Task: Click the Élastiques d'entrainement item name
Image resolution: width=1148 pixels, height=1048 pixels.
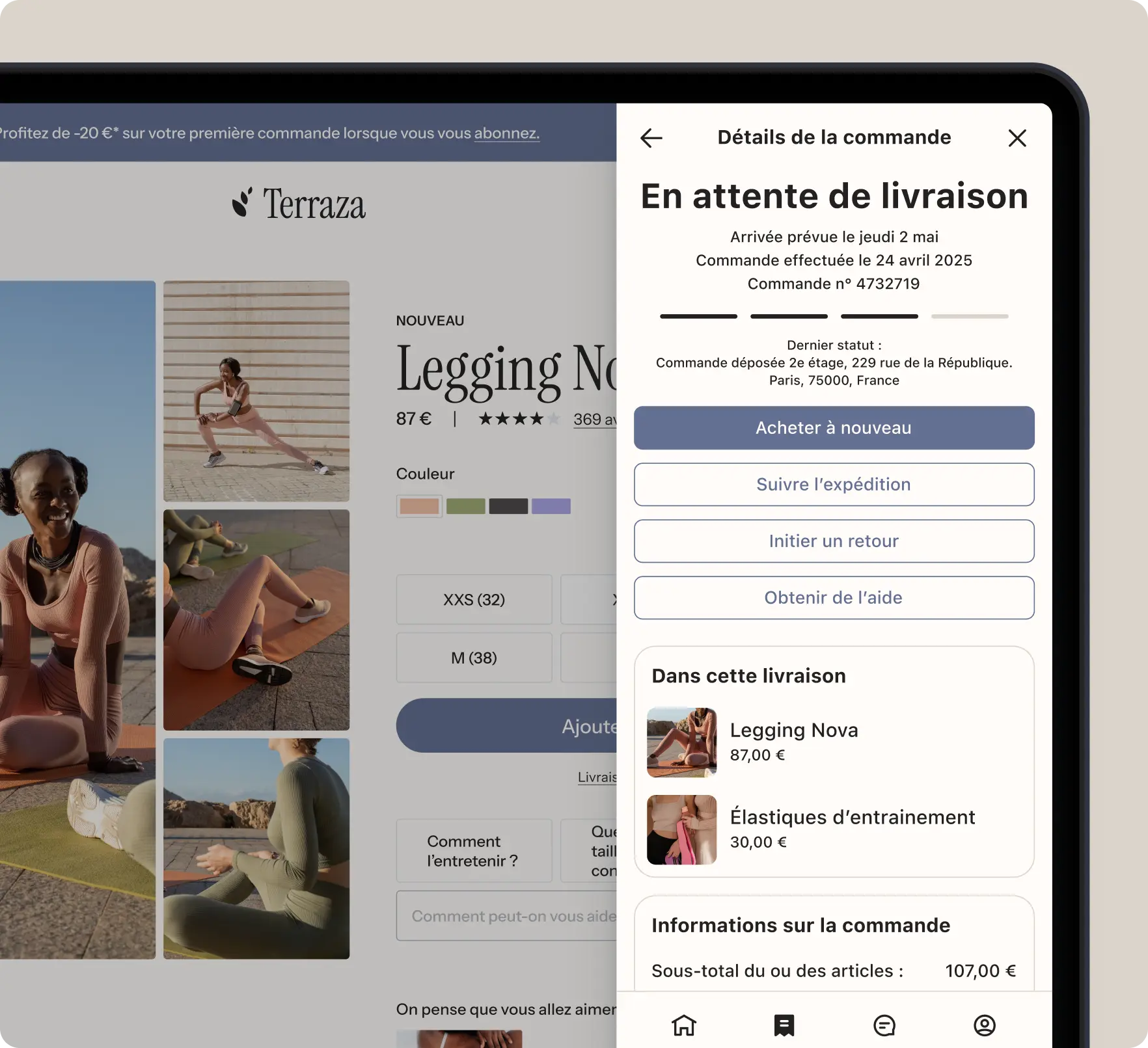Action: tap(853, 817)
